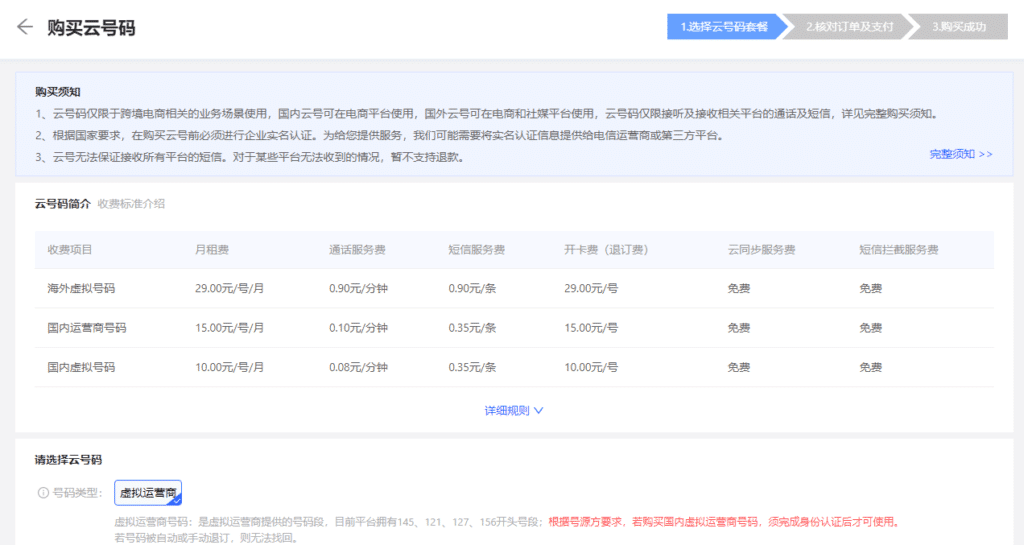This screenshot has height=545, width=1024.
Task: Click the 0.90元/条 SMS fee cell
Action: pyautogui.click(x=472, y=288)
